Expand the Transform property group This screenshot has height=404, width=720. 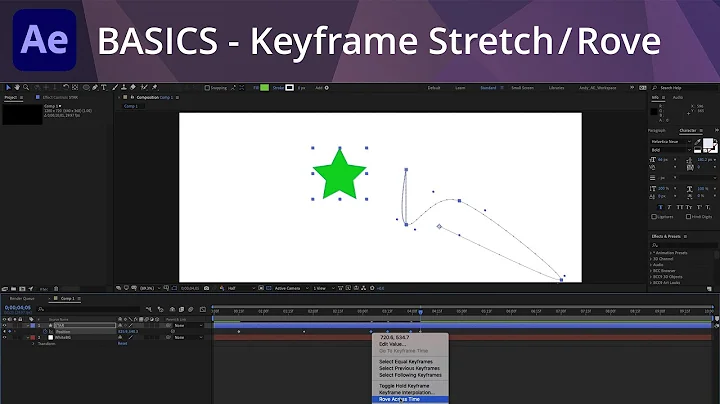pyautogui.click(x=33, y=343)
